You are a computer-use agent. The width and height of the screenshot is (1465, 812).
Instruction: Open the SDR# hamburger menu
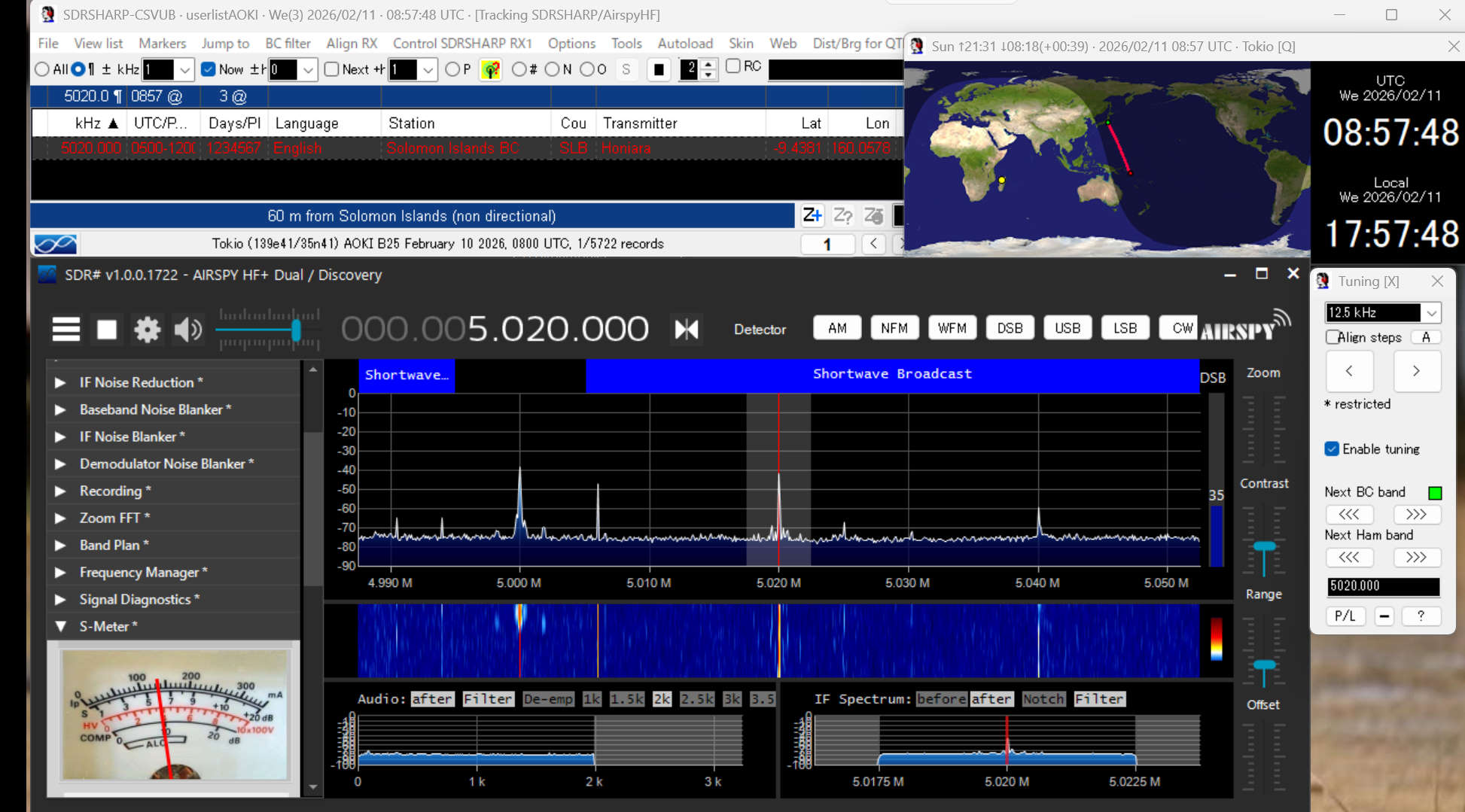pos(65,329)
